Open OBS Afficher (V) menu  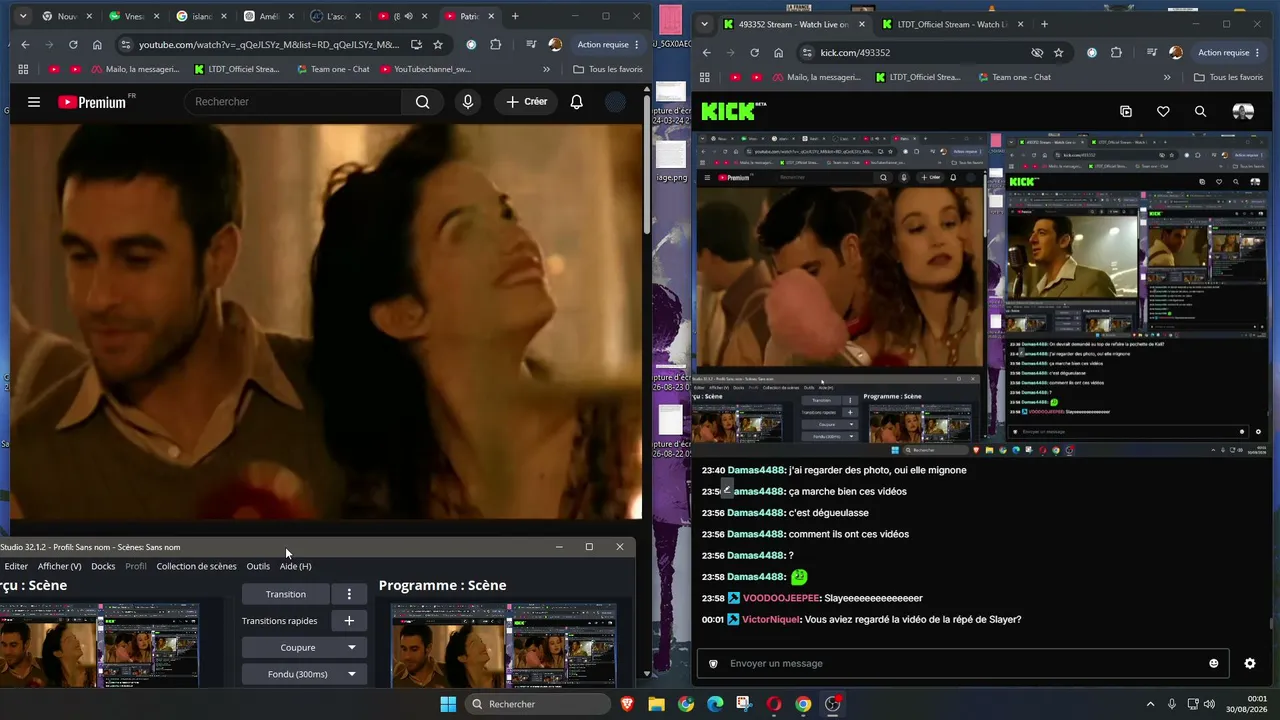tap(60, 566)
